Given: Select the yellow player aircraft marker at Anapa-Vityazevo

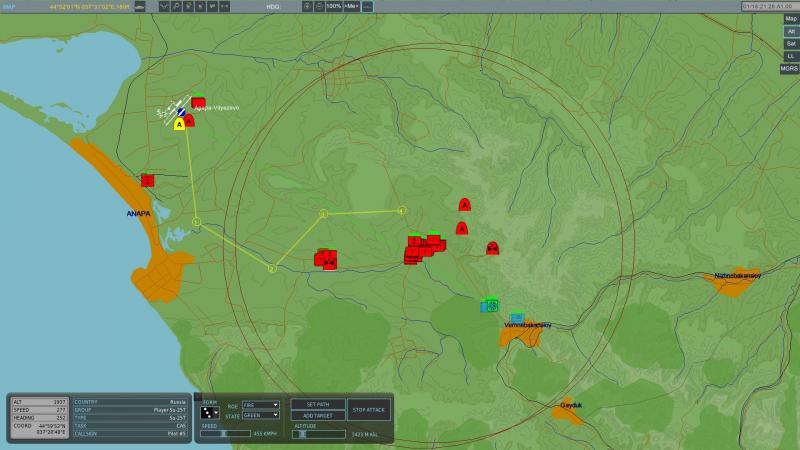Looking at the screenshot, I should (x=179, y=124).
